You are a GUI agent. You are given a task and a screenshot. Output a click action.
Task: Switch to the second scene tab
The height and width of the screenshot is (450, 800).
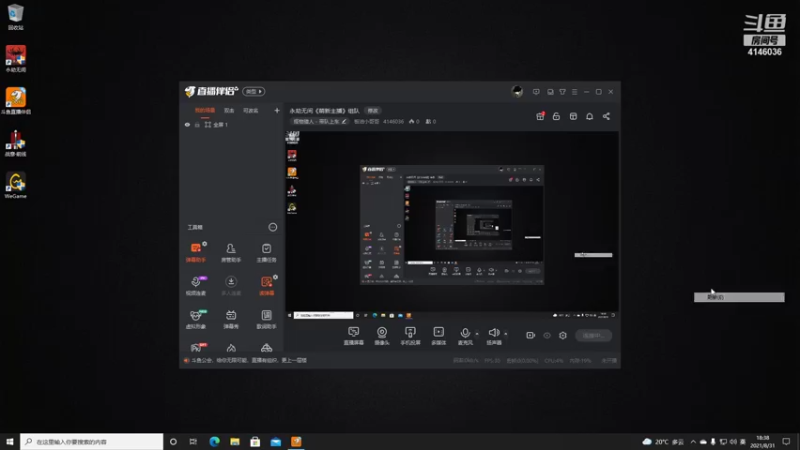229,110
